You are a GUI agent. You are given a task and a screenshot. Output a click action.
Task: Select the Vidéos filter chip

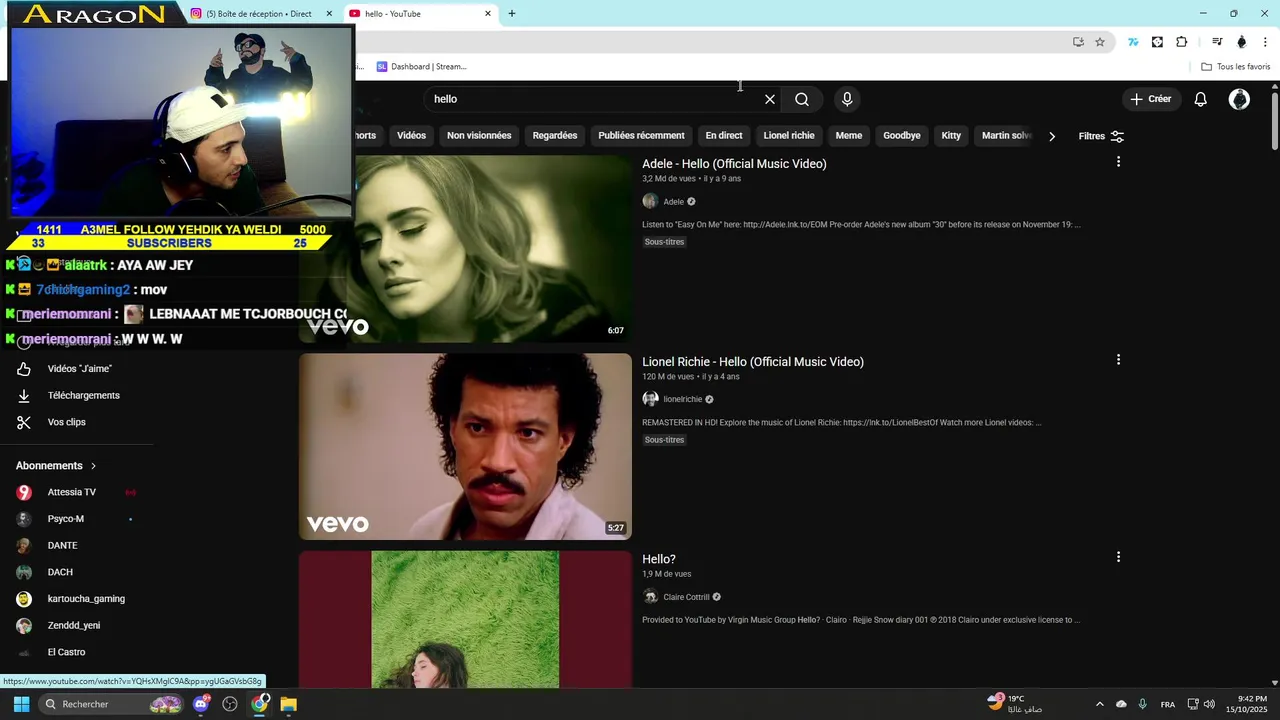tap(411, 136)
